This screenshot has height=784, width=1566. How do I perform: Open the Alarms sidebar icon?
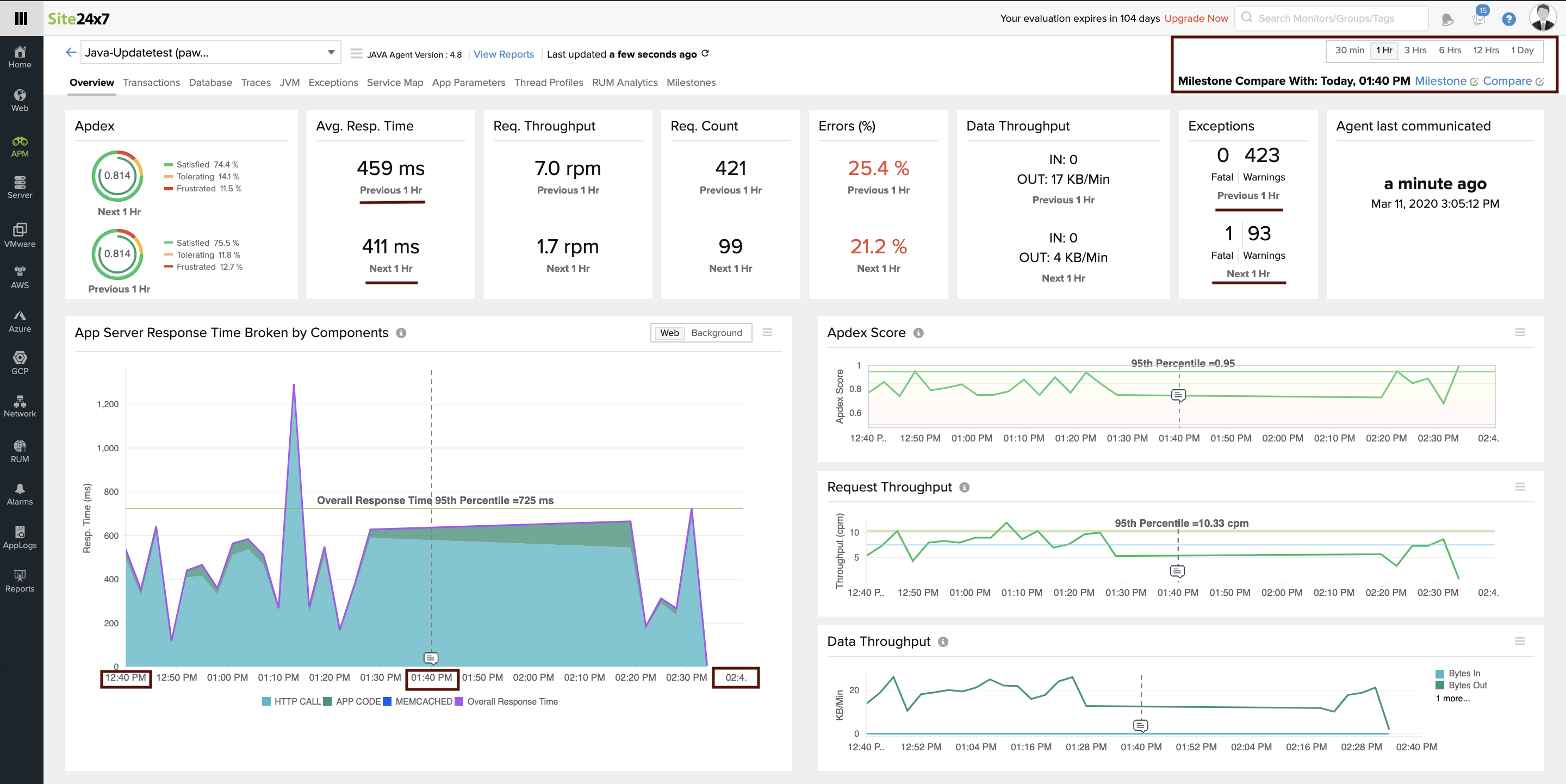coord(20,494)
